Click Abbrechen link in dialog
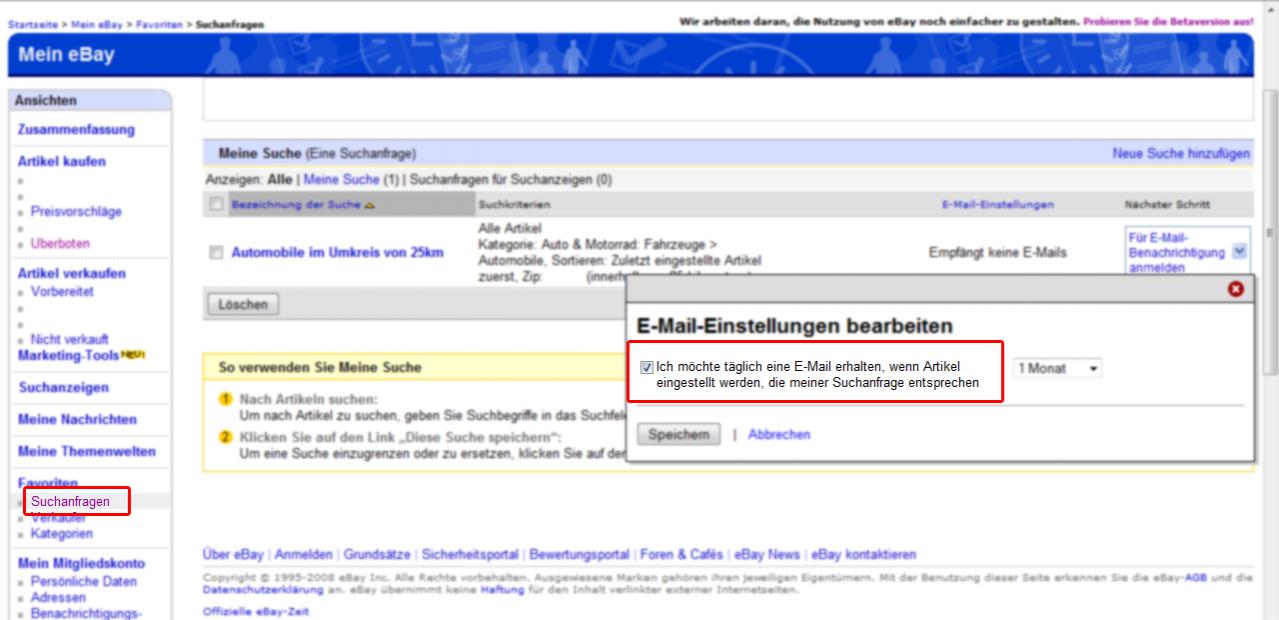 pos(779,435)
